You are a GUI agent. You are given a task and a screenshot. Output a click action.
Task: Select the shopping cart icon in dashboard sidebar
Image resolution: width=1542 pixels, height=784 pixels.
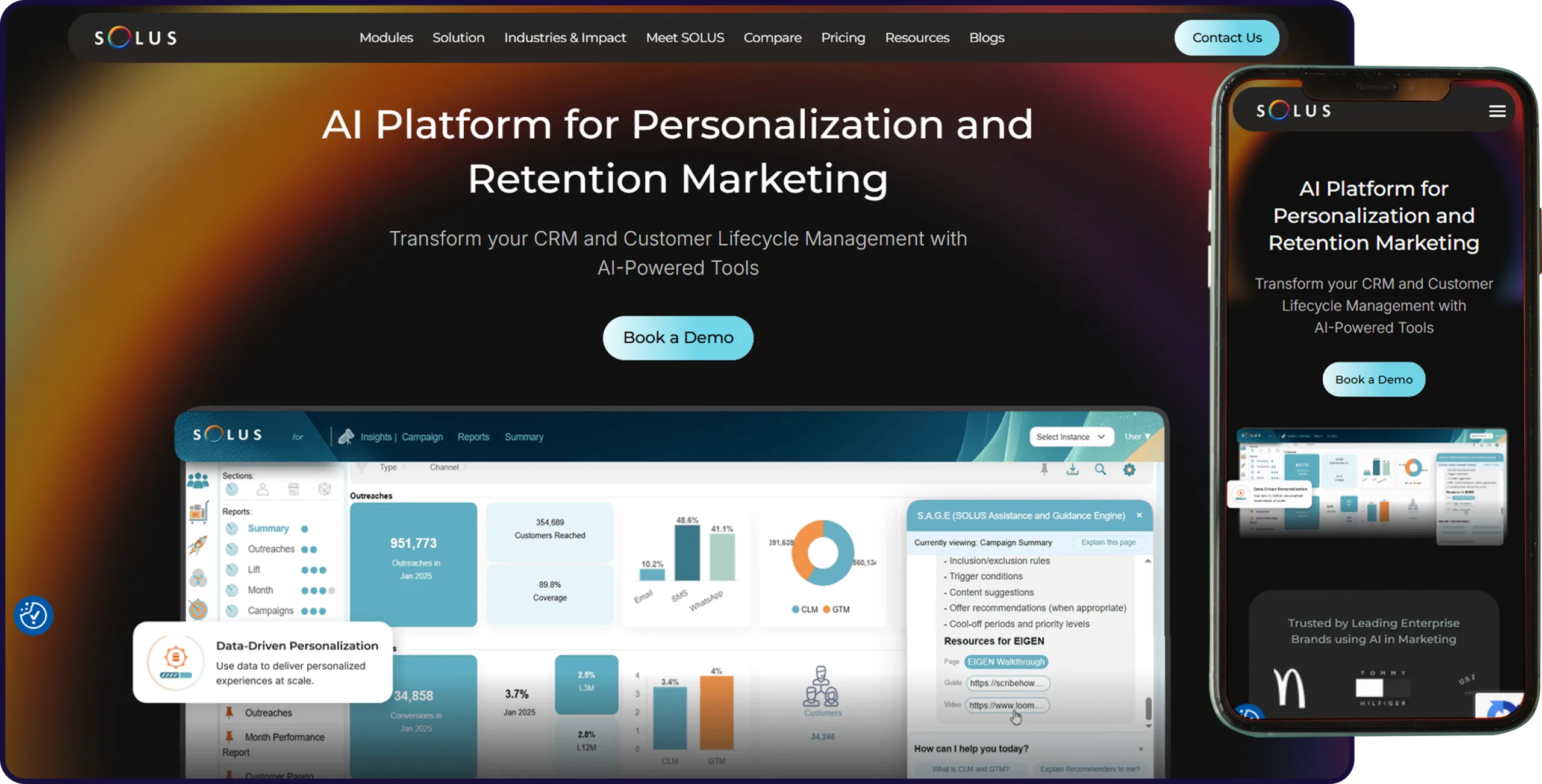(x=198, y=512)
